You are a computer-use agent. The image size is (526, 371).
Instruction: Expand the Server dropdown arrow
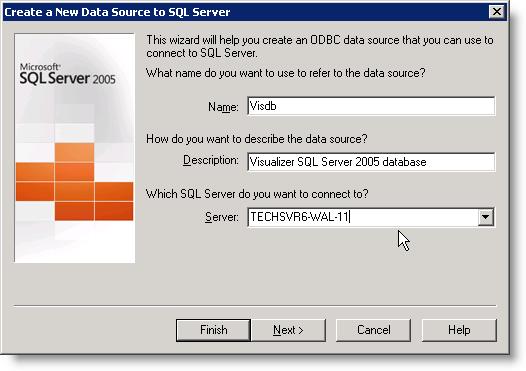click(x=485, y=217)
